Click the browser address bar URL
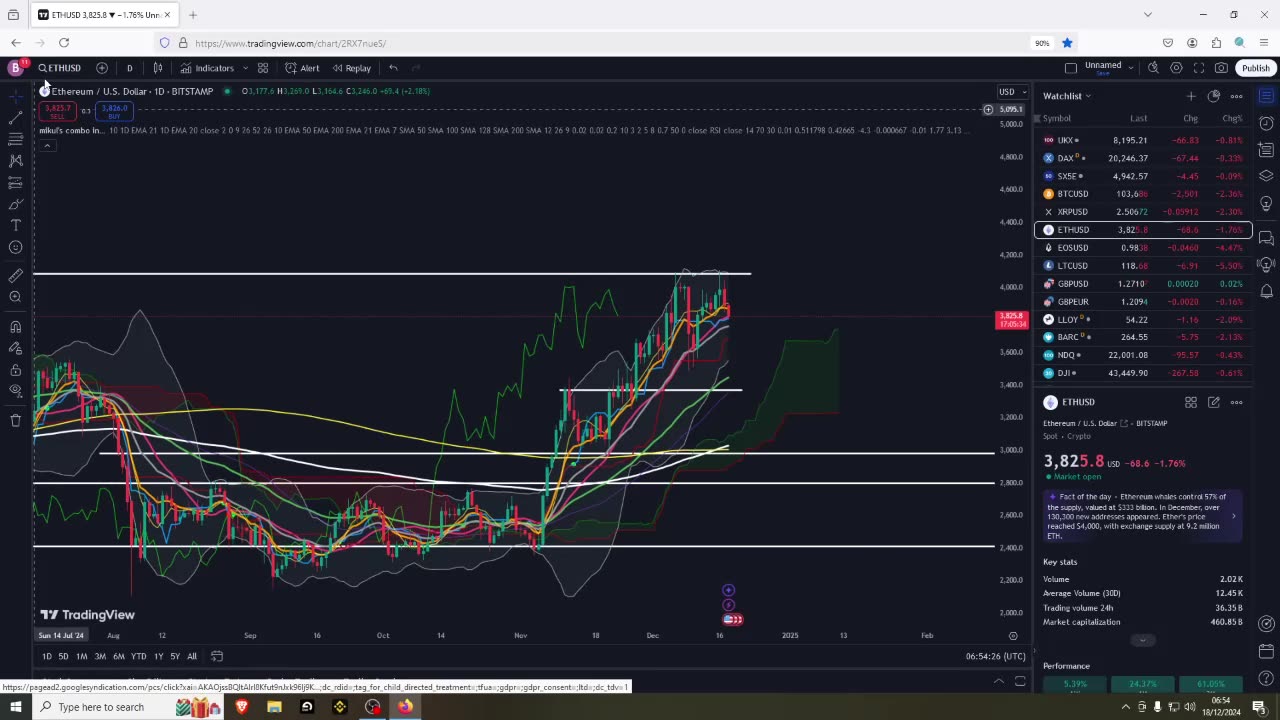This screenshot has width=1280, height=720. coord(291,43)
